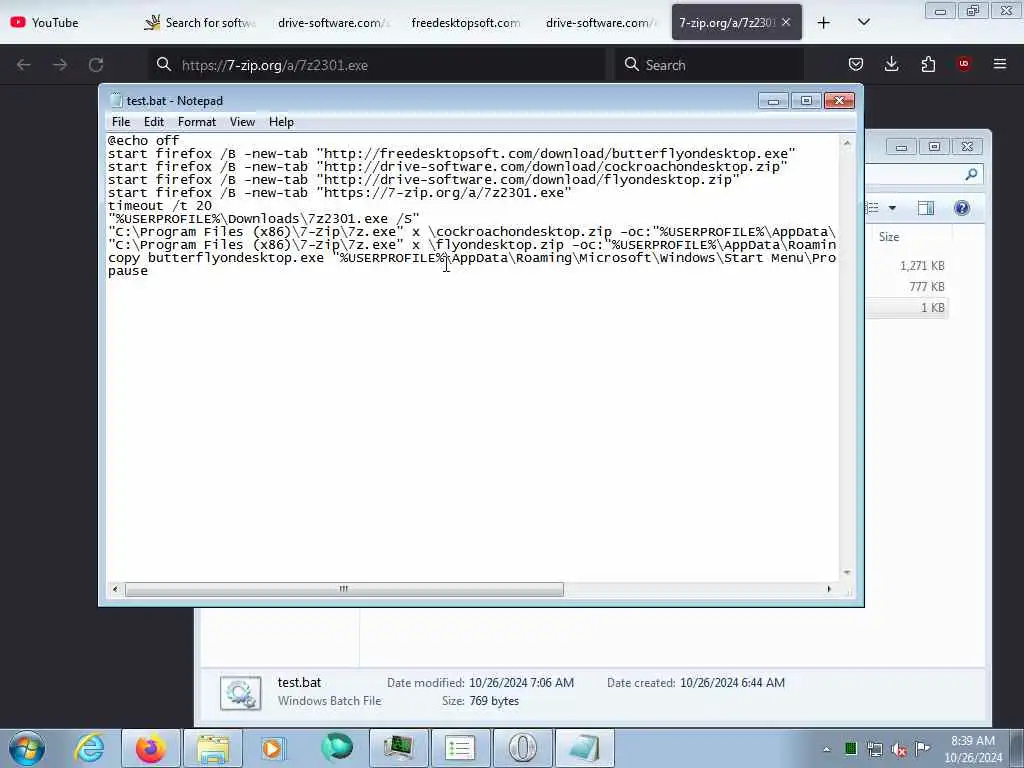This screenshot has height=768, width=1024.
Task: Click Notepad horizontal scroll right arrow
Action: 829,589
